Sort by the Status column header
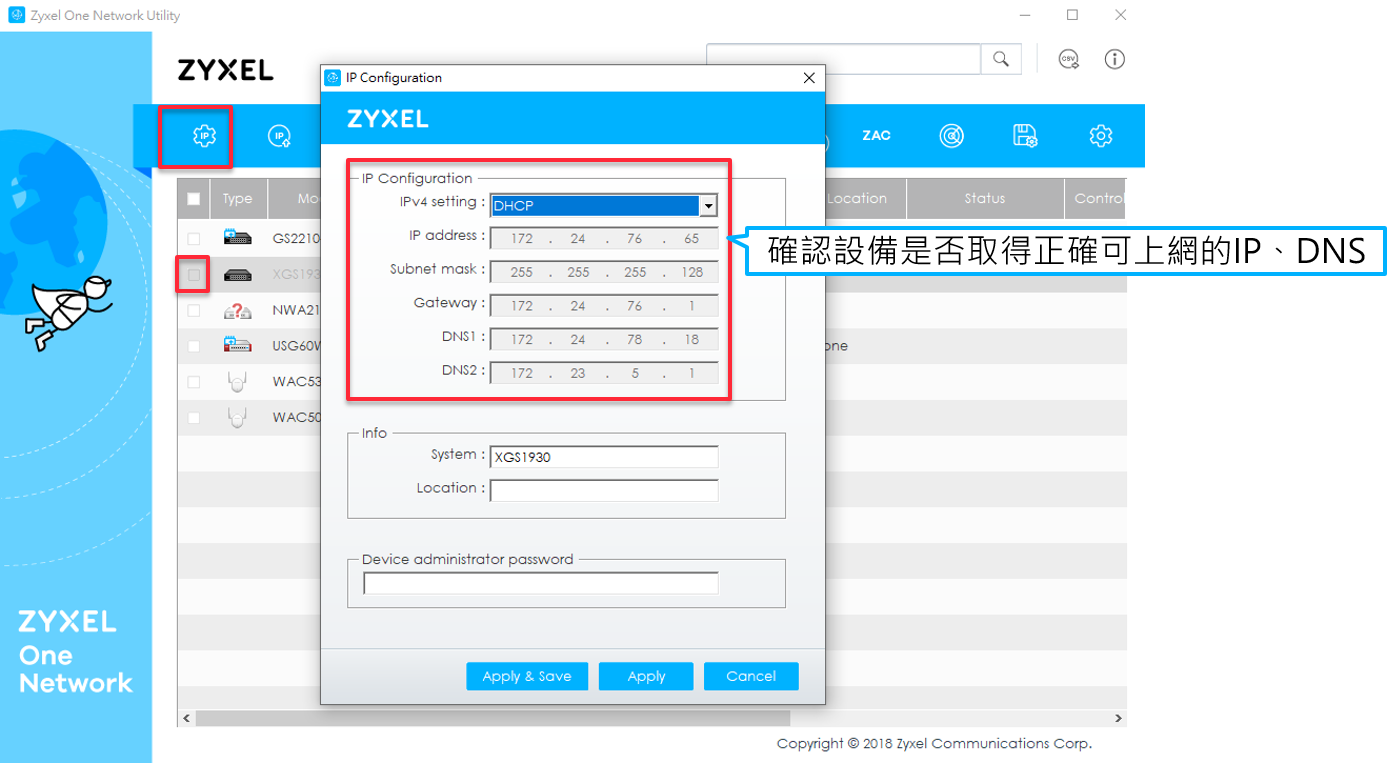The height and width of the screenshot is (763, 1387). (x=985, y=198)
